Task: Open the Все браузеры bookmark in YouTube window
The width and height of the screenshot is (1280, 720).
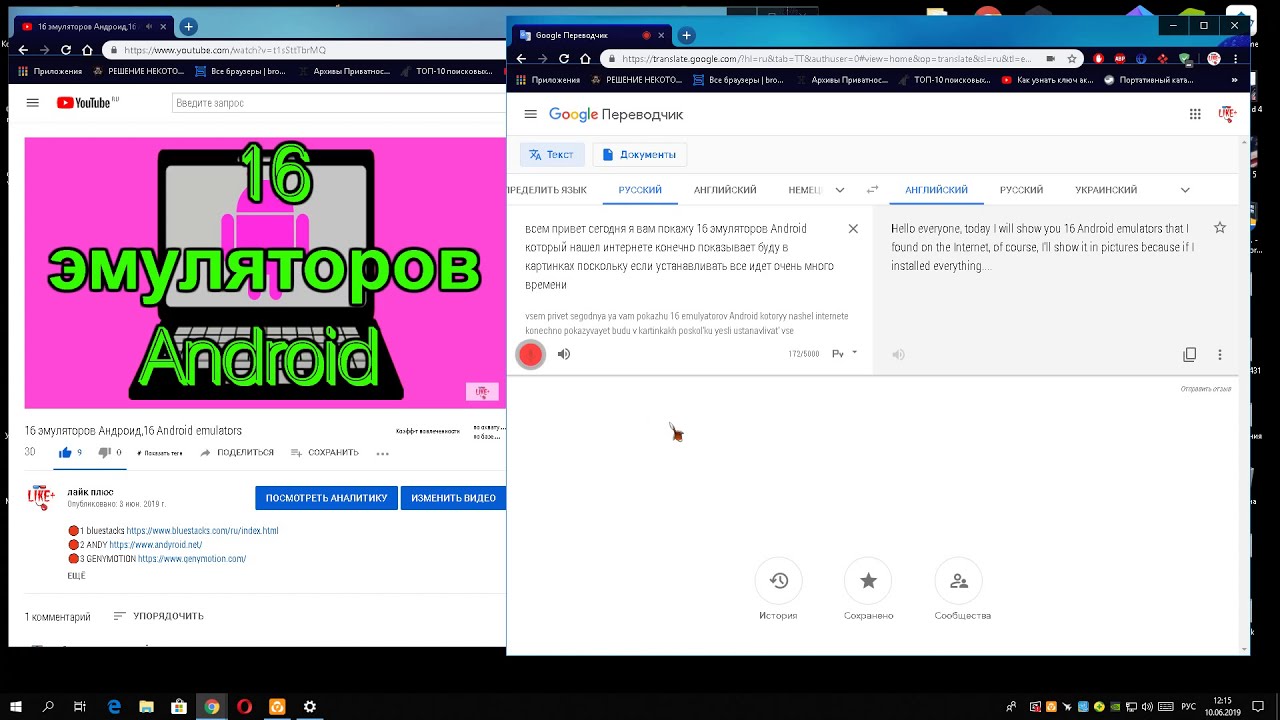Action: [240, 71]
